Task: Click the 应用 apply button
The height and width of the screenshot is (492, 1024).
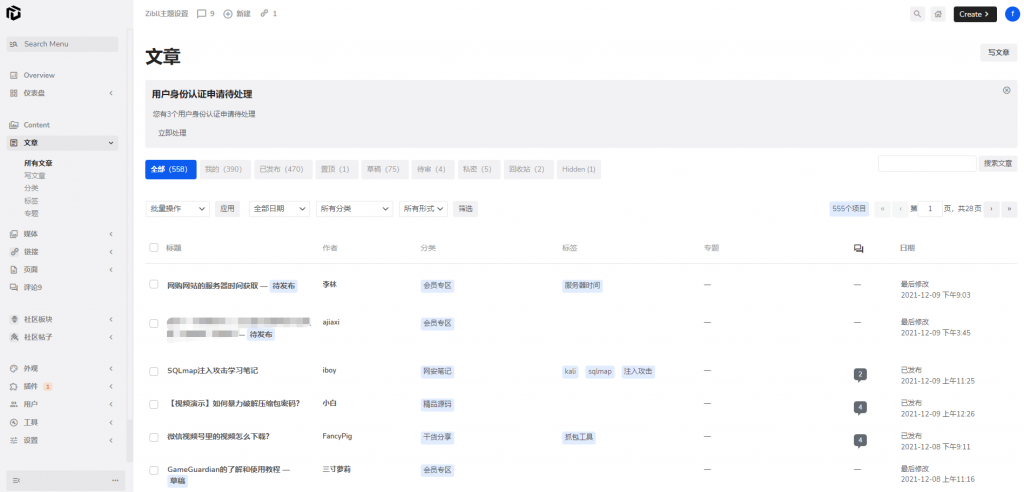Action: (x=227, y=209)
